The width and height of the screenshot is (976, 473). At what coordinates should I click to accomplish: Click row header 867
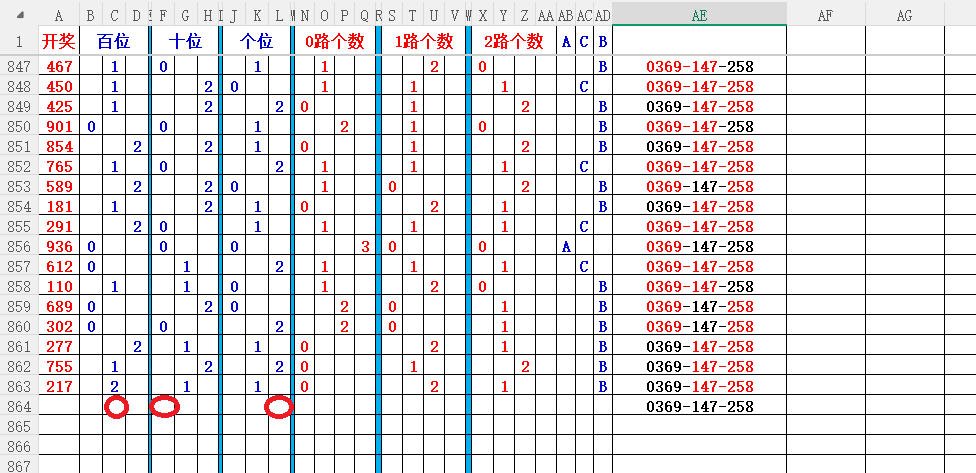(x=19, y=465)
